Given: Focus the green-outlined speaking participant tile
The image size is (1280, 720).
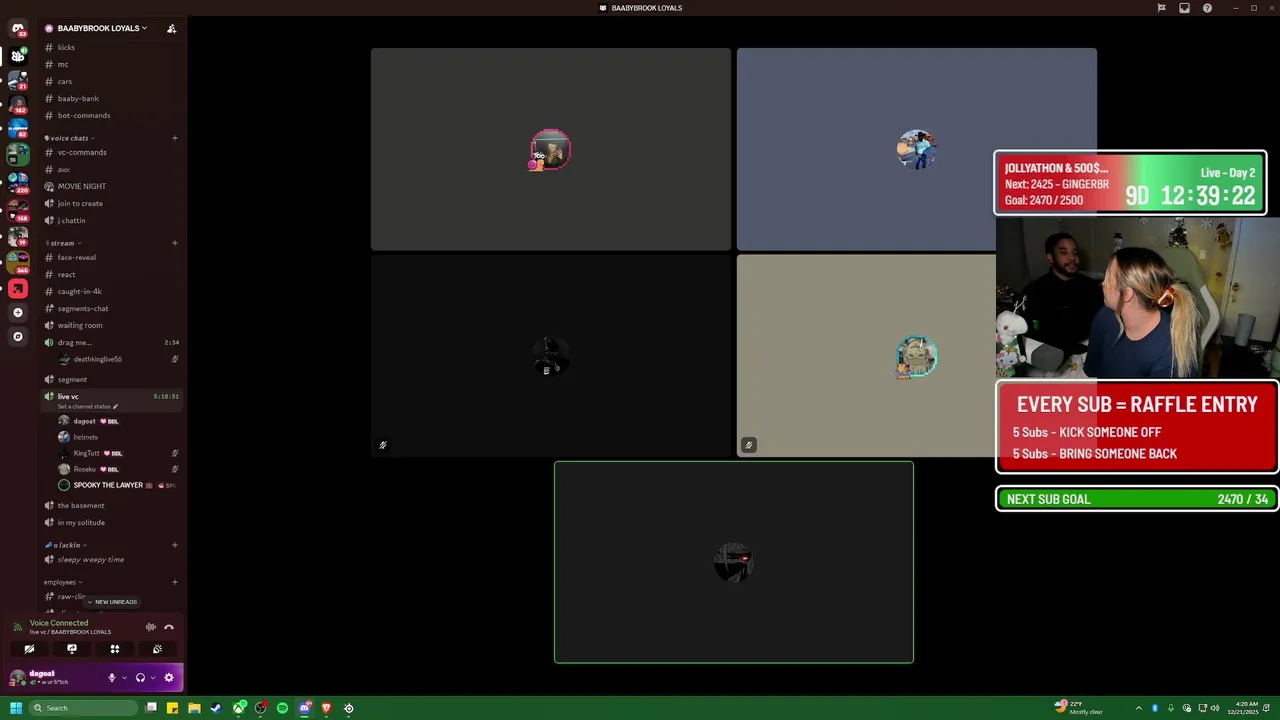Looking at the screenshot, I should pyautogui.click(x=734, y=562).
